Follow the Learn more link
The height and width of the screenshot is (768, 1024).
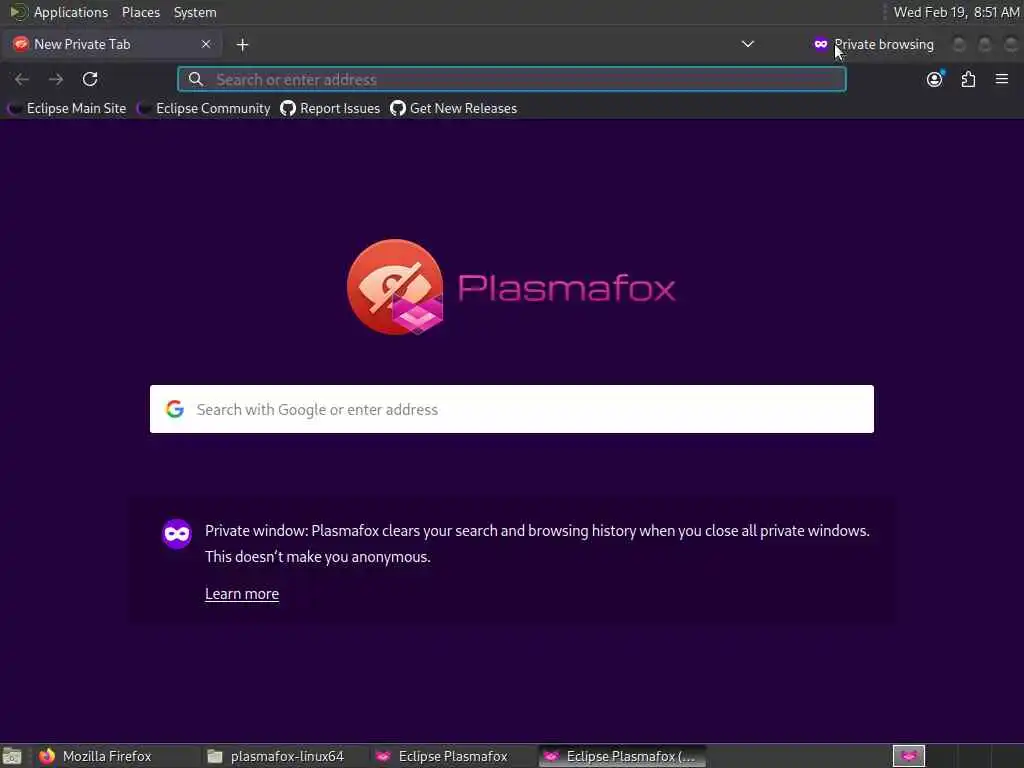click(x=242, y=594)
